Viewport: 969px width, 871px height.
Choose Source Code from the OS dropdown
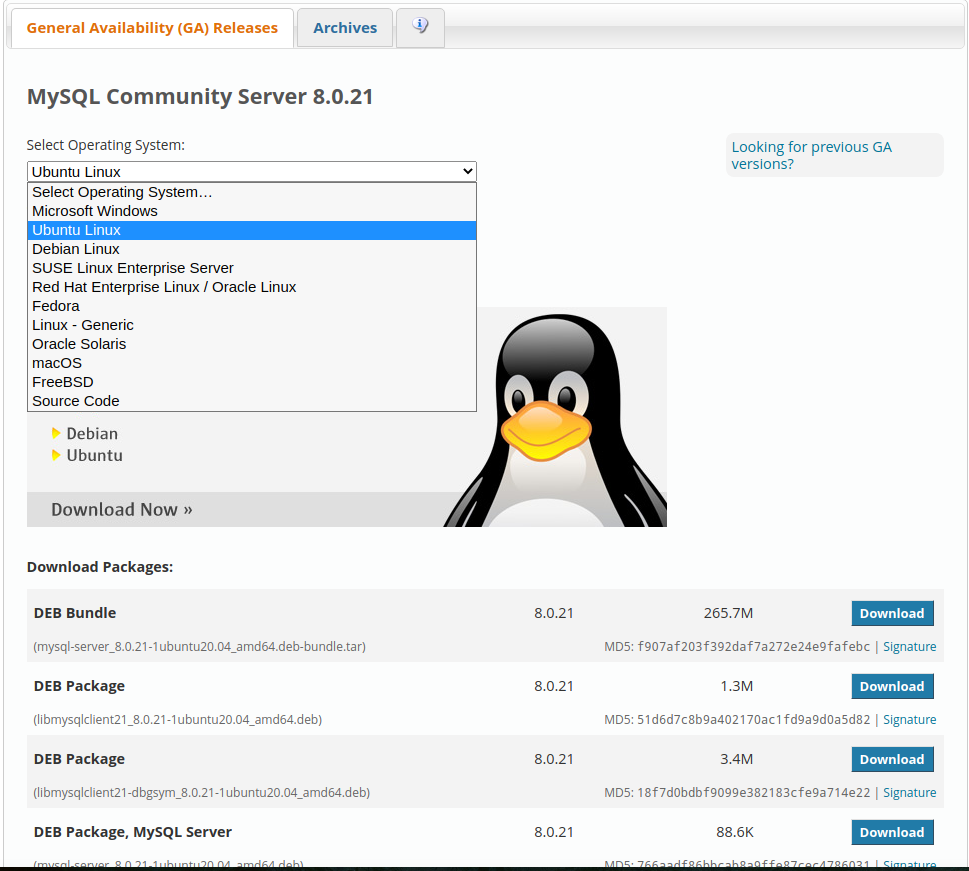75,400
